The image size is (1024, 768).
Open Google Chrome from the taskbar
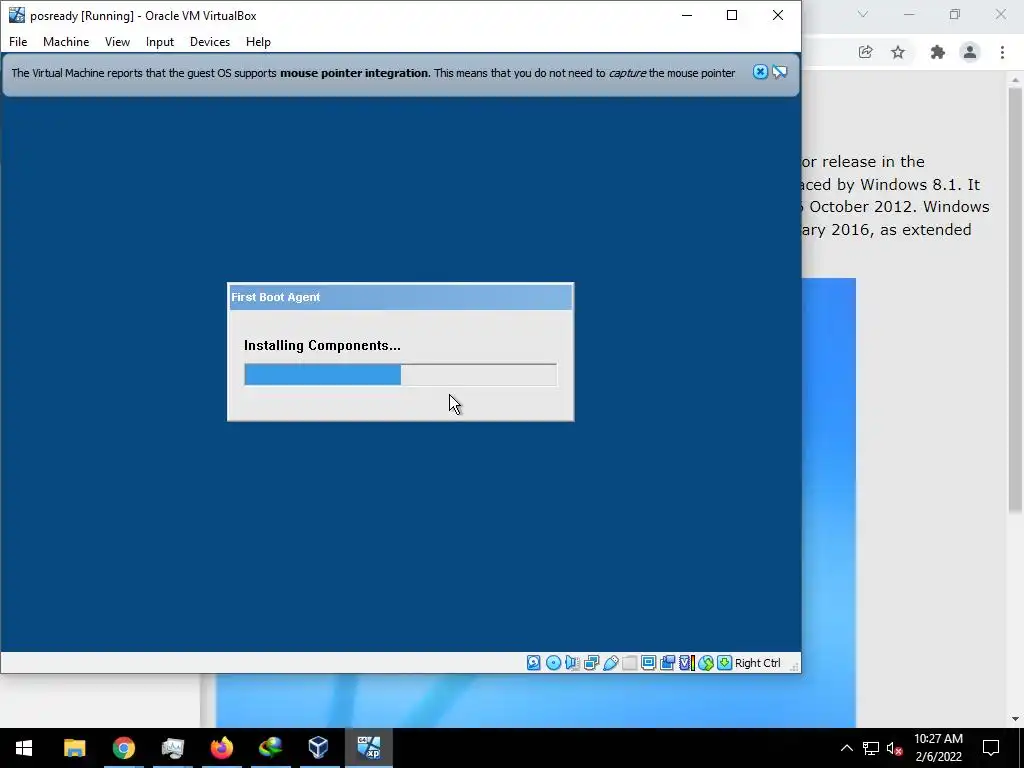pos(123,748)
